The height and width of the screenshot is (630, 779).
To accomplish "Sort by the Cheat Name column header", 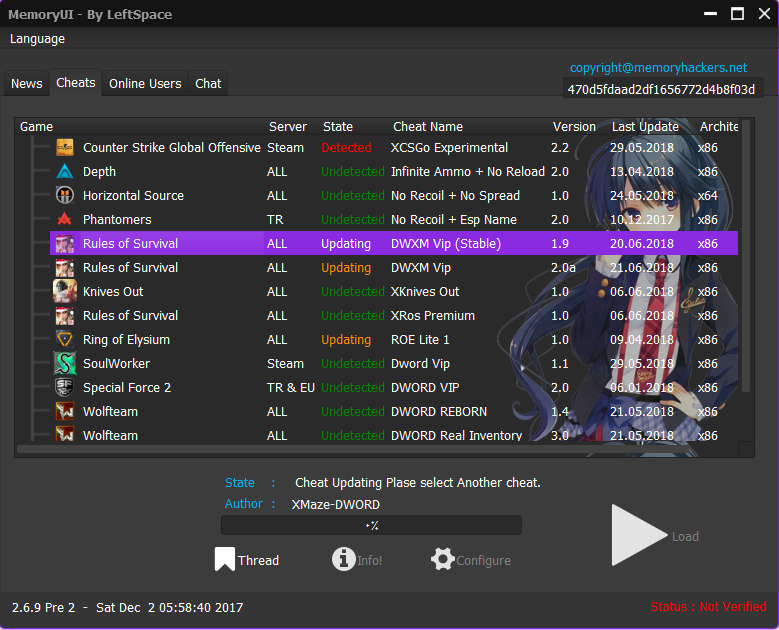I will [428, 127].
